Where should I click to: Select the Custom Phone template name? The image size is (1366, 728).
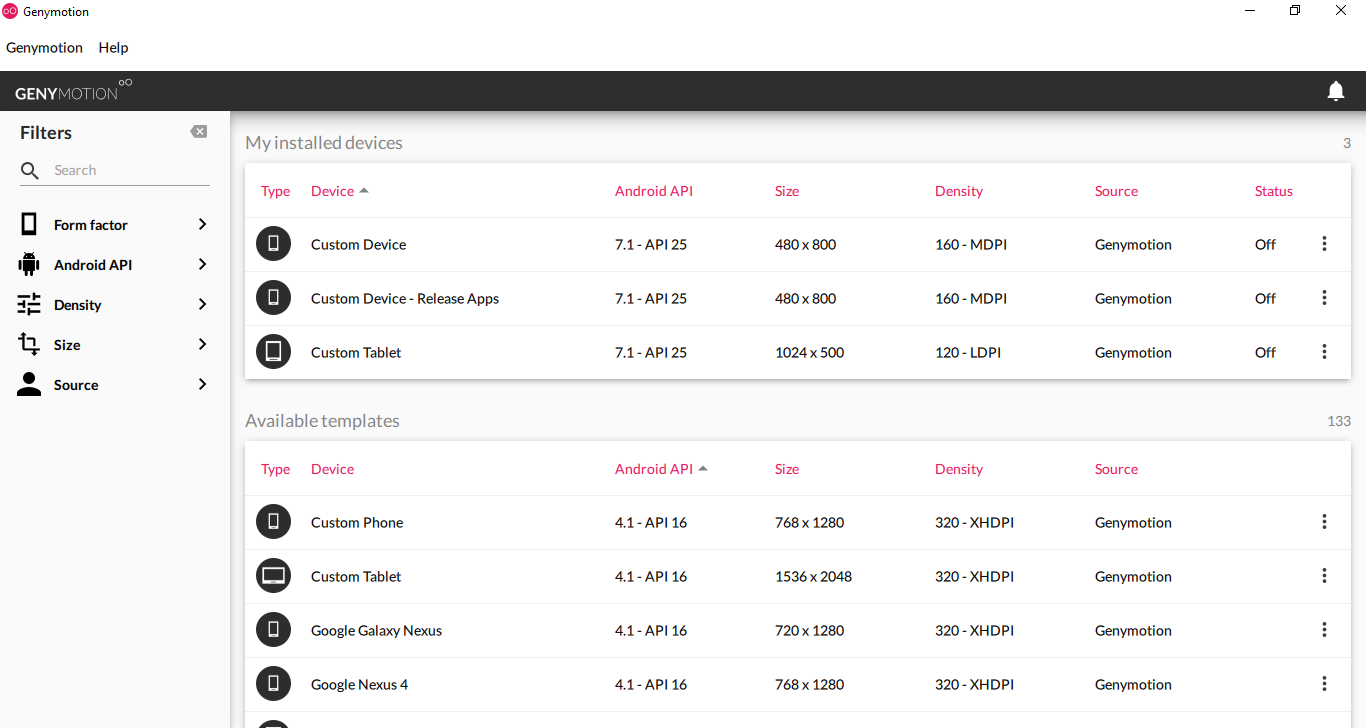pos(357,522)
